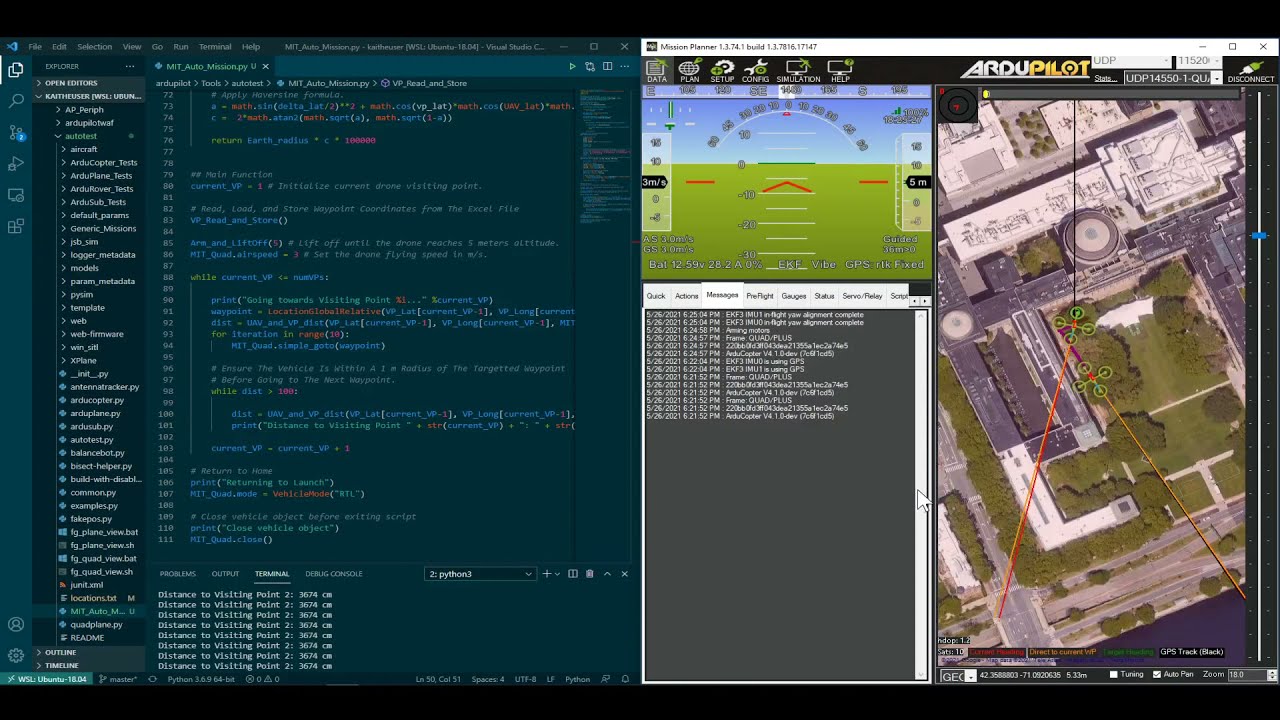Open the terminal selector 2: python3 dropdown
Screen dimensions: 1280x720
coord(481,574)
